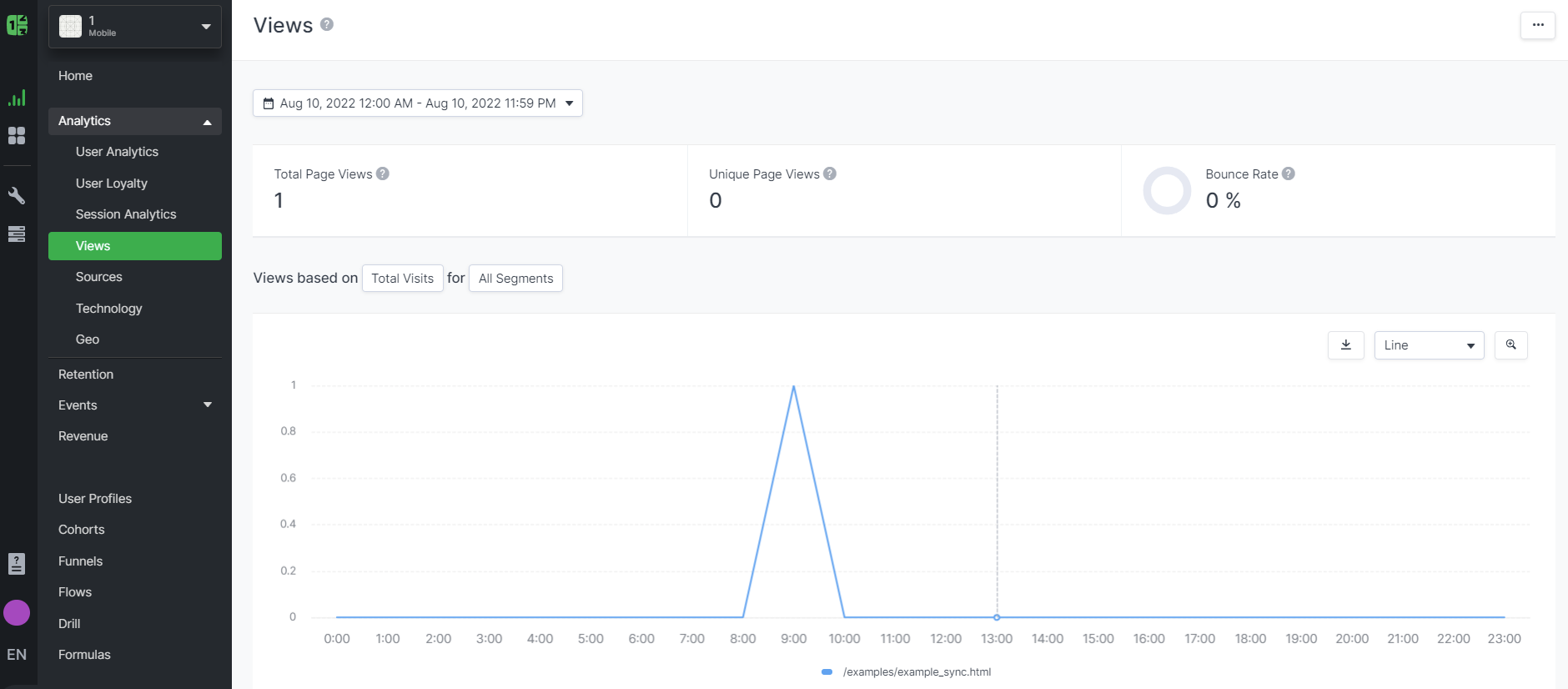Click the help icon beside Views title
Viewport: 1568px width, 689px height.
tap(327, 25)
